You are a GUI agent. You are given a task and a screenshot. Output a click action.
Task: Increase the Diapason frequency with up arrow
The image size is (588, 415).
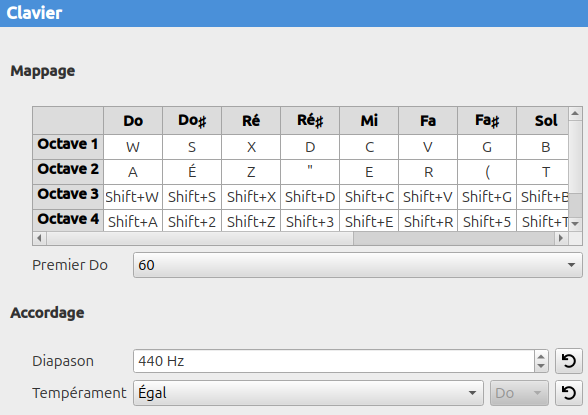point(541,357)
